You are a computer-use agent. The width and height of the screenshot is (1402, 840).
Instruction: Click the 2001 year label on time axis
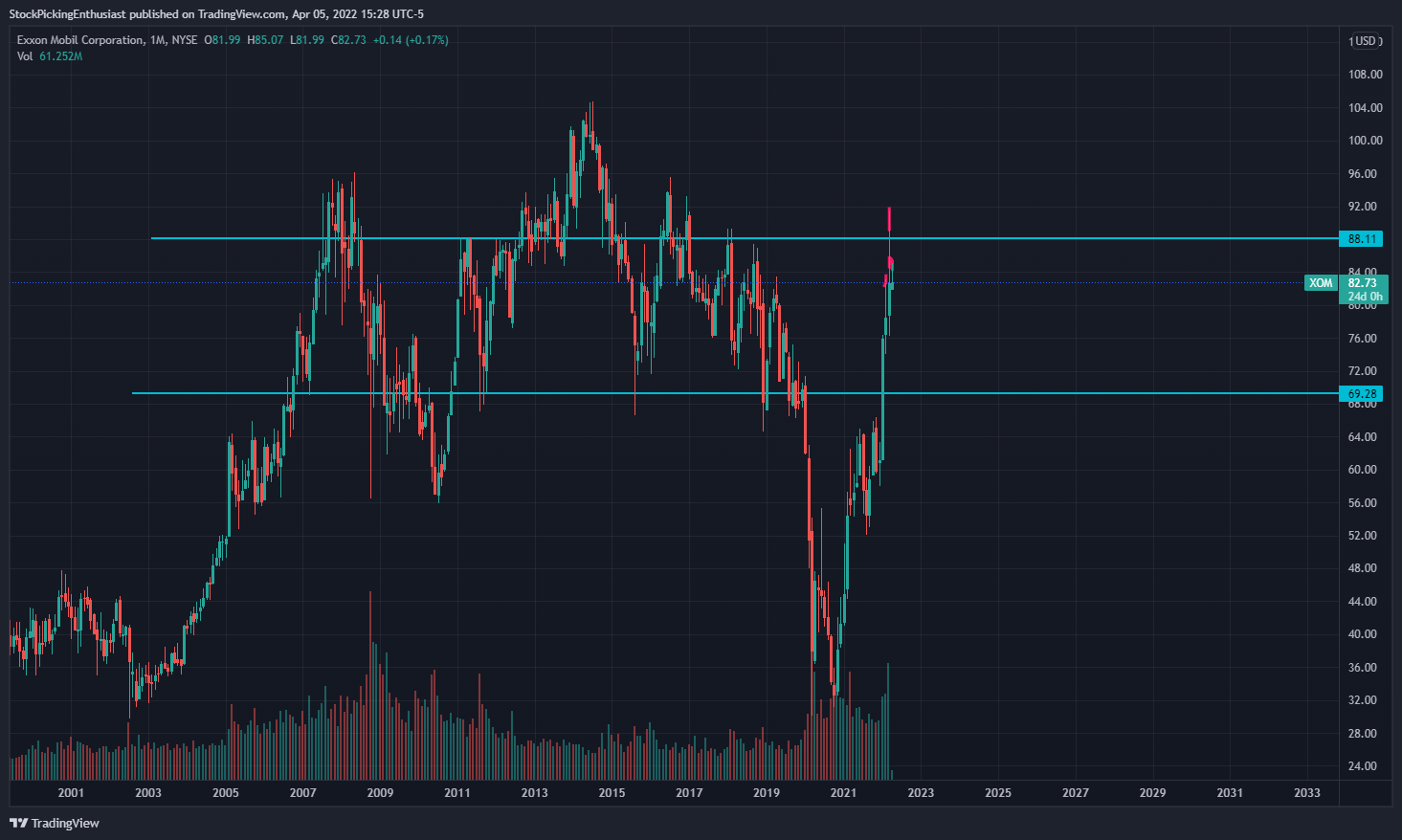[71, 793]
